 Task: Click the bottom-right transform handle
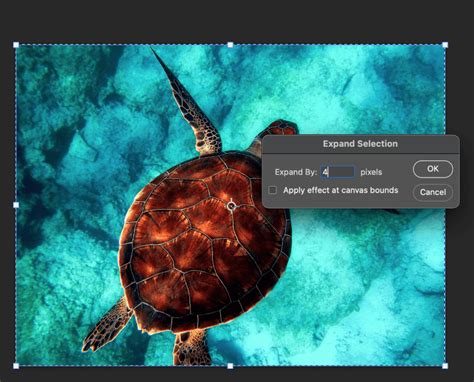click(445, 366)
